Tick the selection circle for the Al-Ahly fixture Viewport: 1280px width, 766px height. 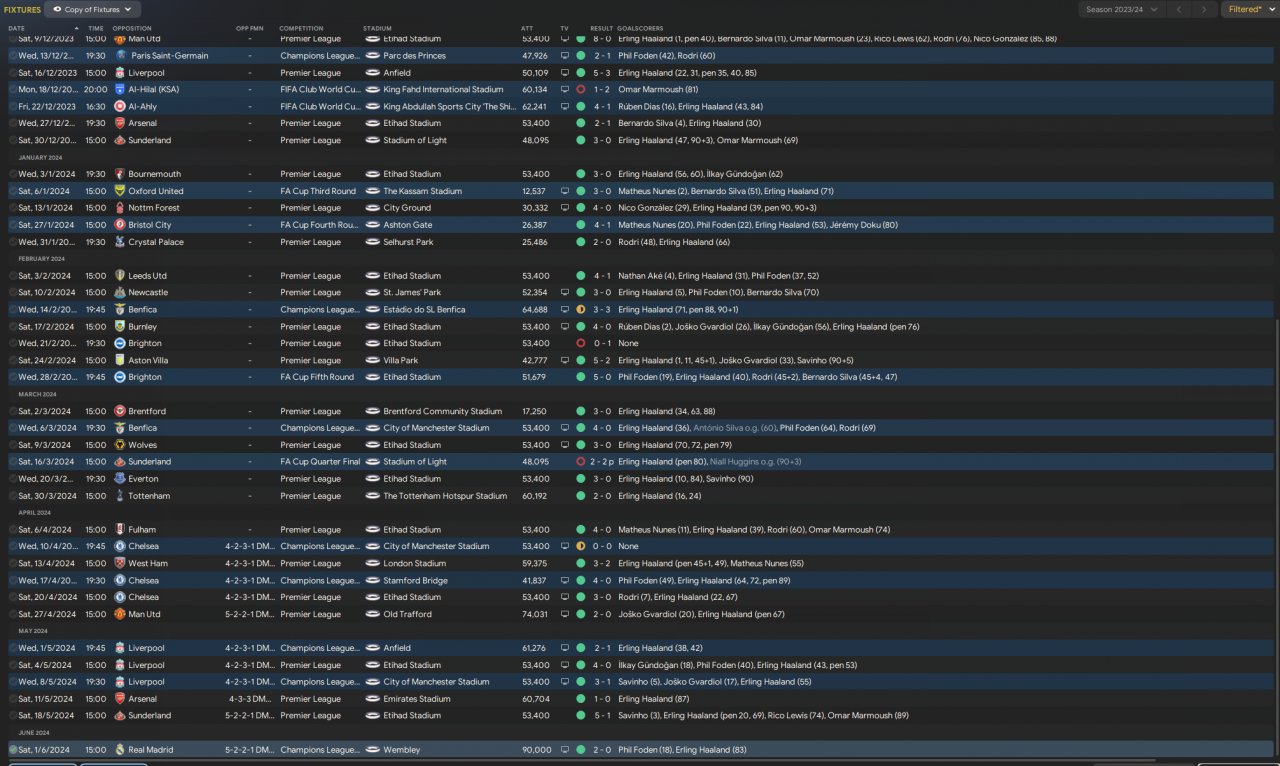[13, 106]
